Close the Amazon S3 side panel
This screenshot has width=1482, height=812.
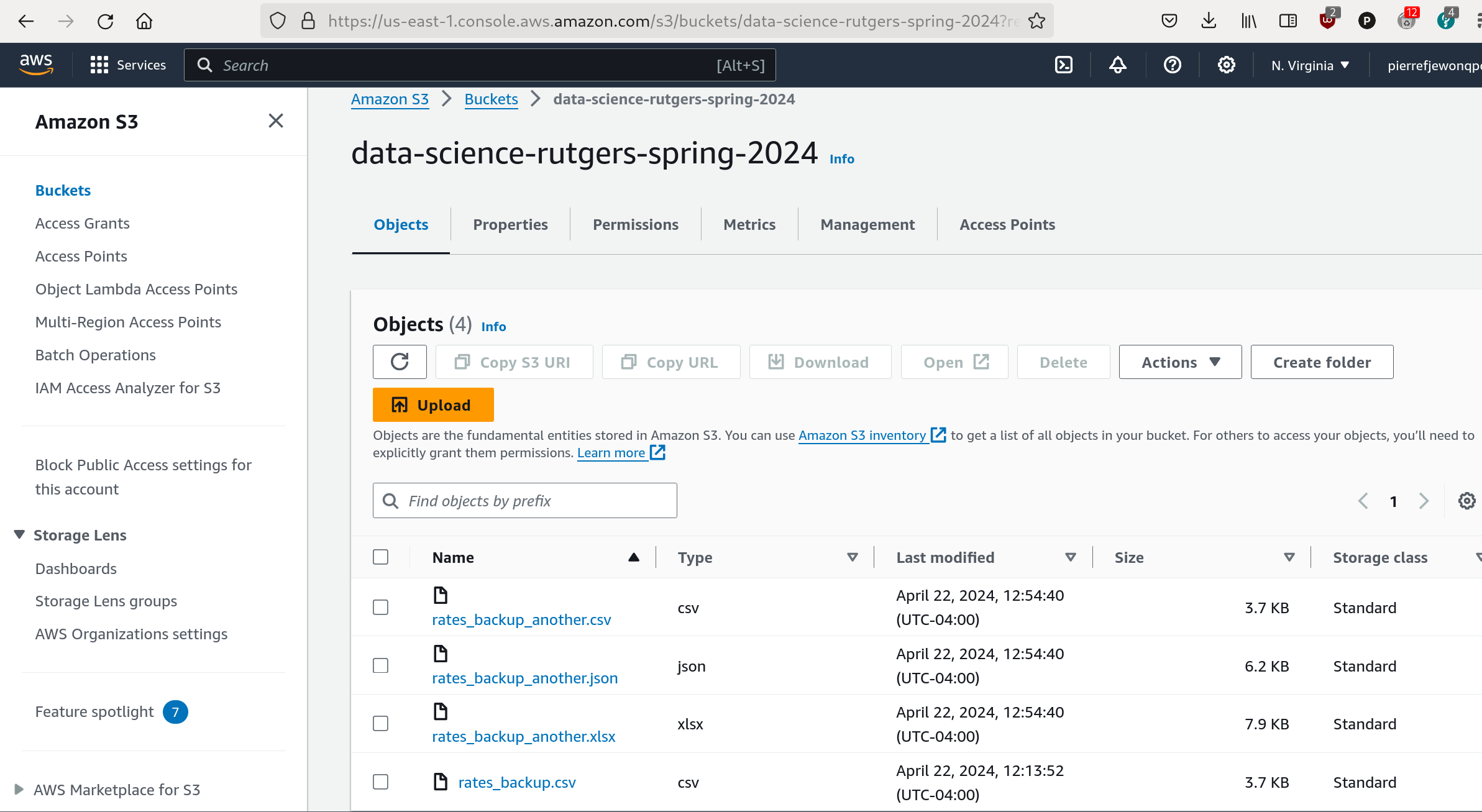click(x=276, y=121)
